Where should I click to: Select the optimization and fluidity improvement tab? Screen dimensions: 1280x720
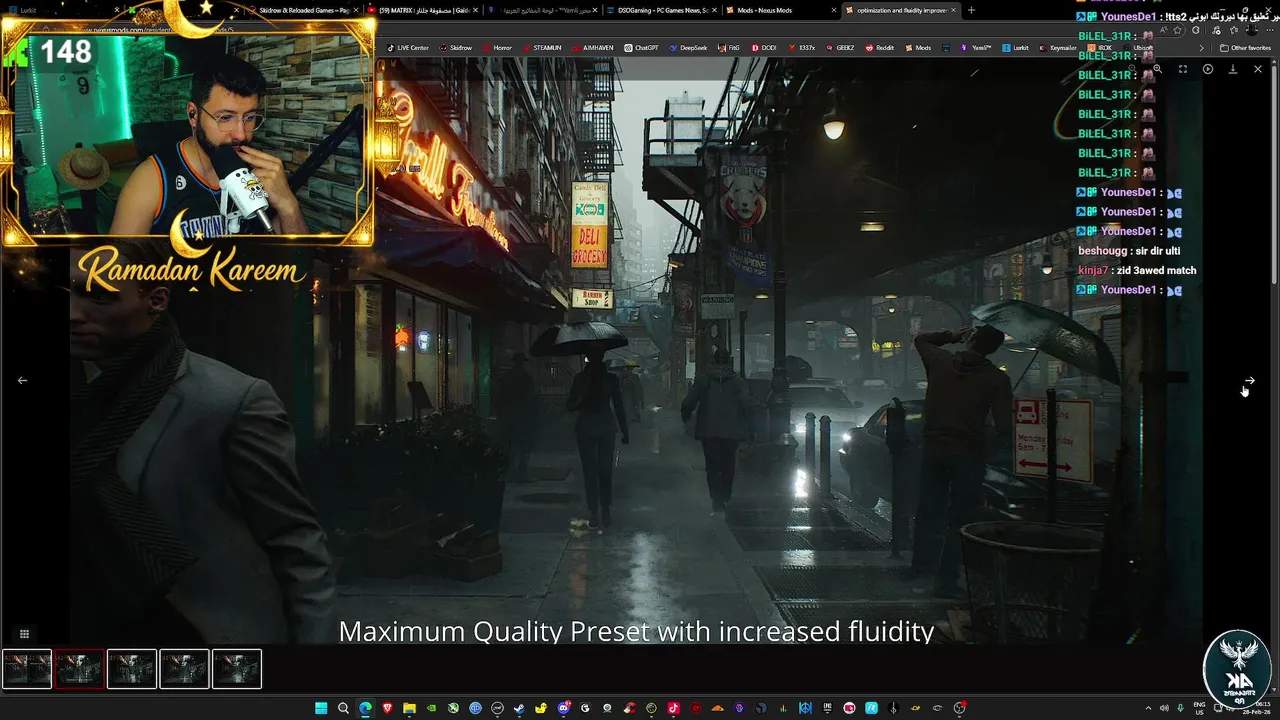coord(900,10)
